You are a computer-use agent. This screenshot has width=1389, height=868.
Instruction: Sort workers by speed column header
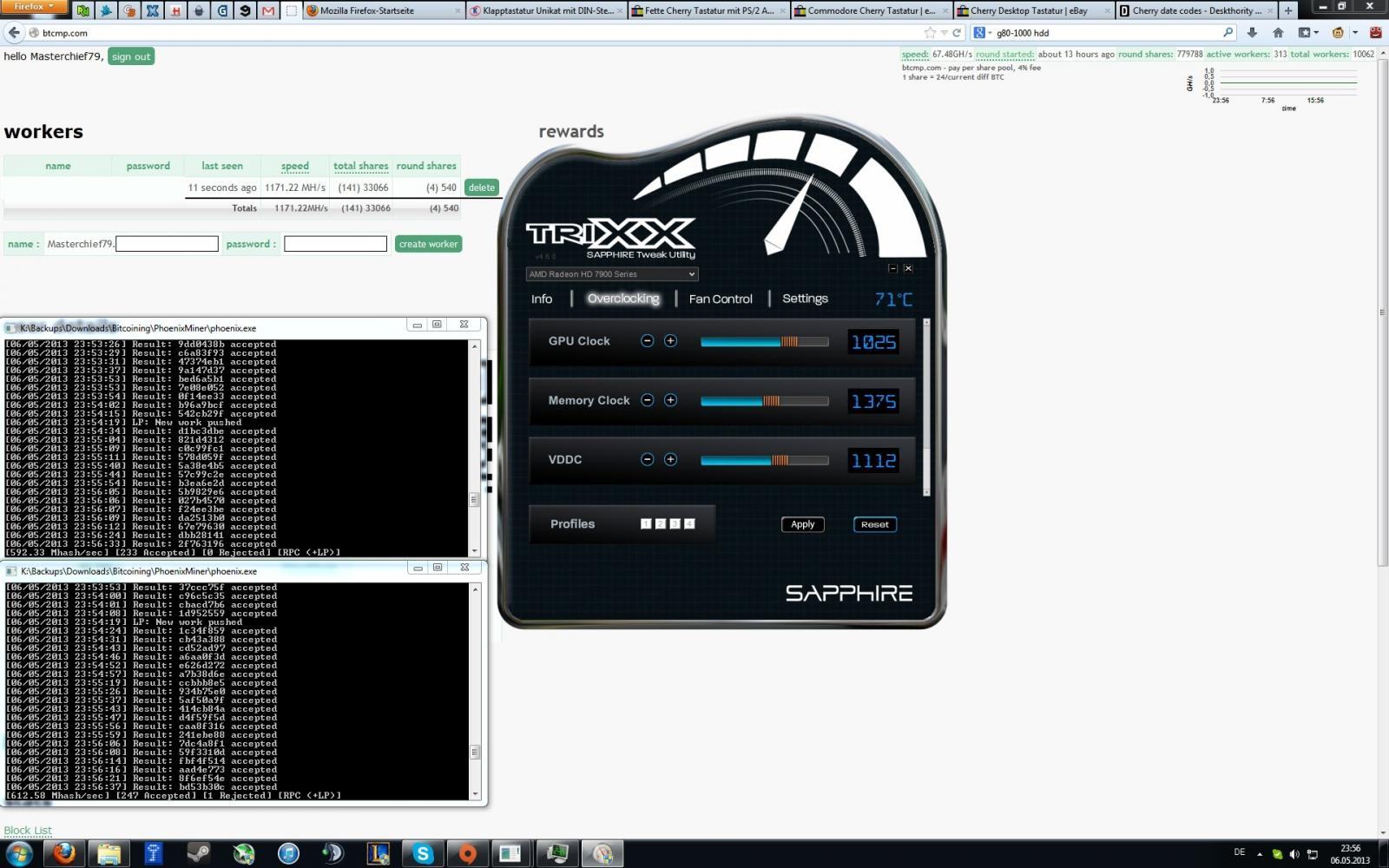(x=294, y=166)
